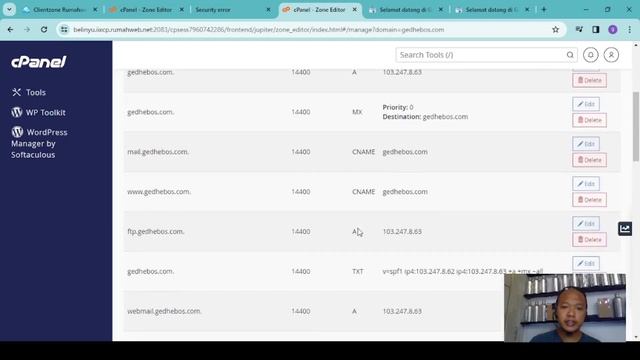Open the user account menu icon
Screen dimensions: 640x360
(611, 55)
